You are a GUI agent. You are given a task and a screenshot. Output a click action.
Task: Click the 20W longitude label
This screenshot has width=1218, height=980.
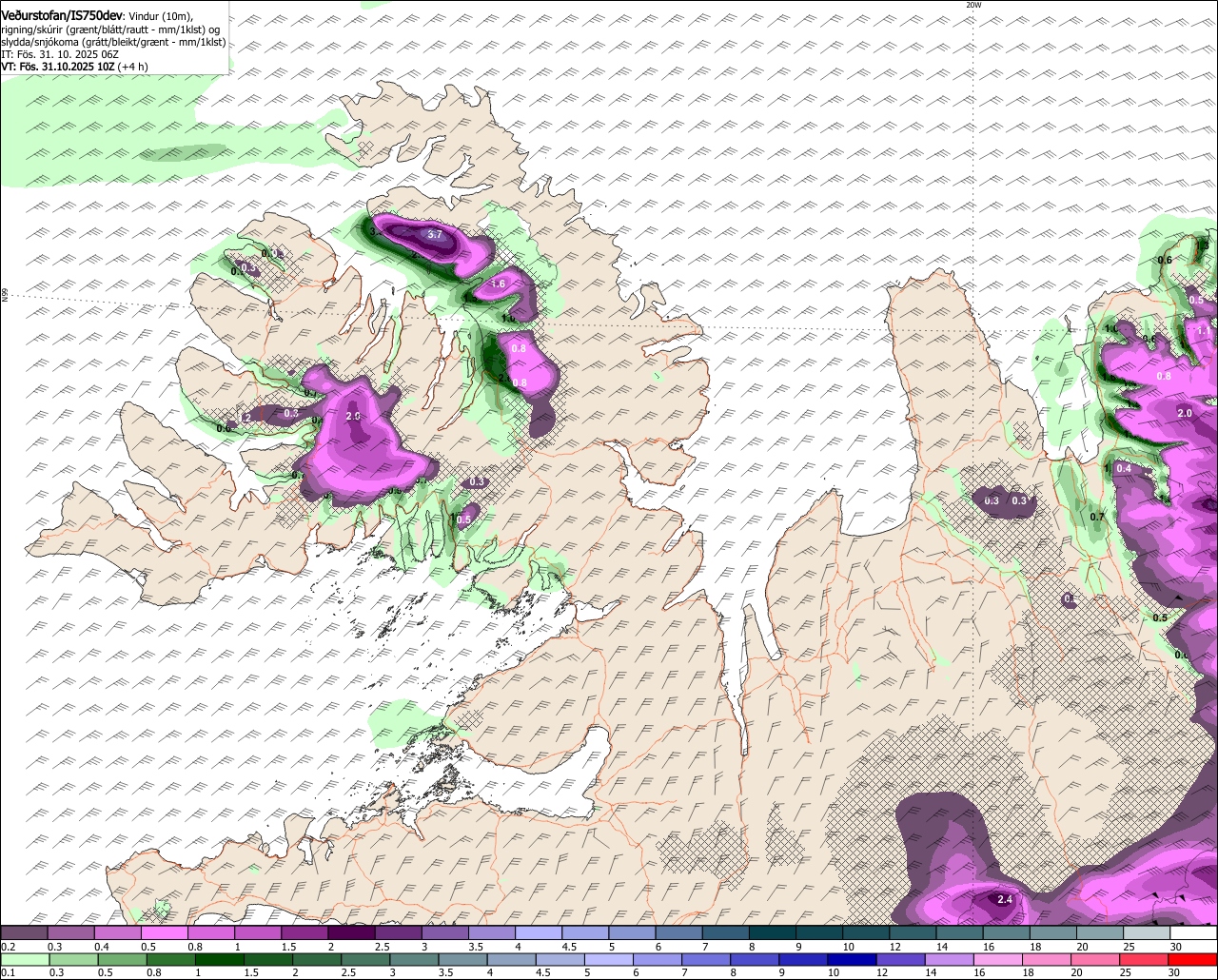pos(973,5)
